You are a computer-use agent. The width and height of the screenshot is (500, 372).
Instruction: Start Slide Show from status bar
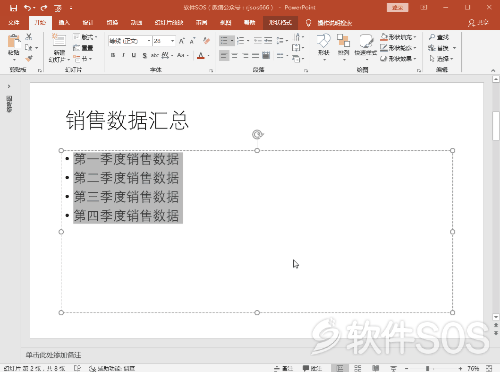(x=394, y=368)
